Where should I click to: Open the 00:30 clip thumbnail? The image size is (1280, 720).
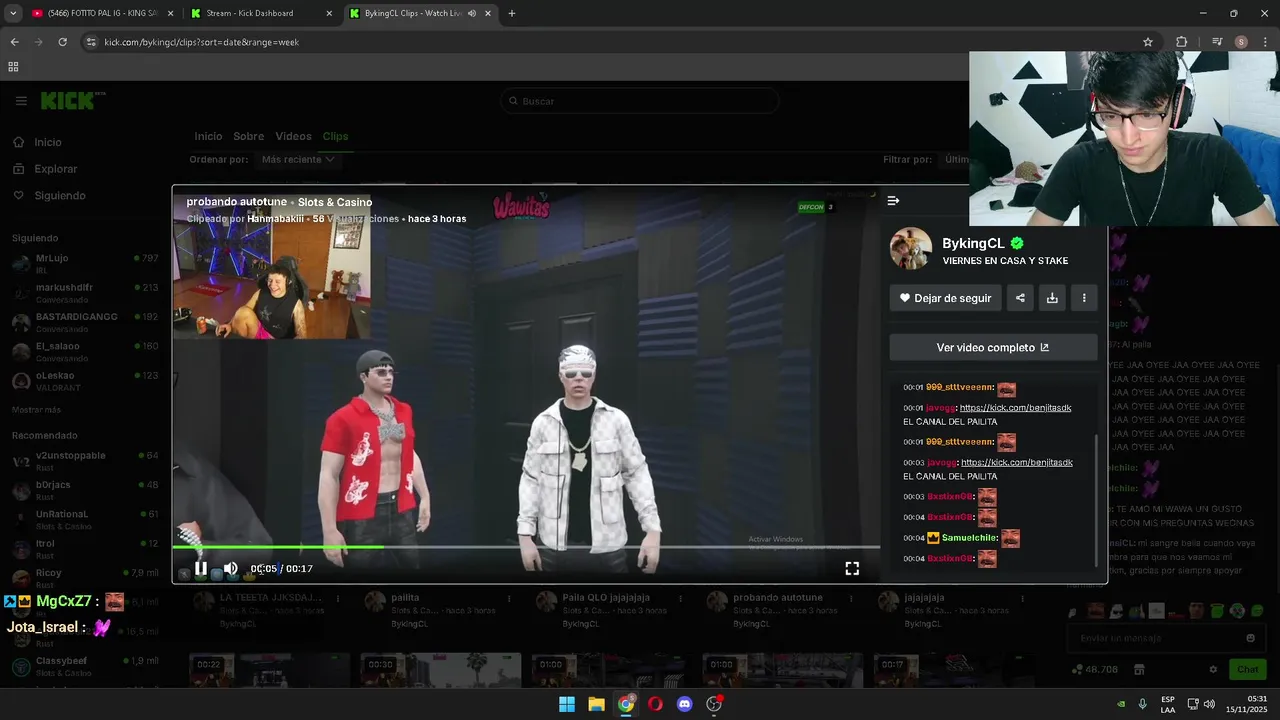(x=440, y=671)
